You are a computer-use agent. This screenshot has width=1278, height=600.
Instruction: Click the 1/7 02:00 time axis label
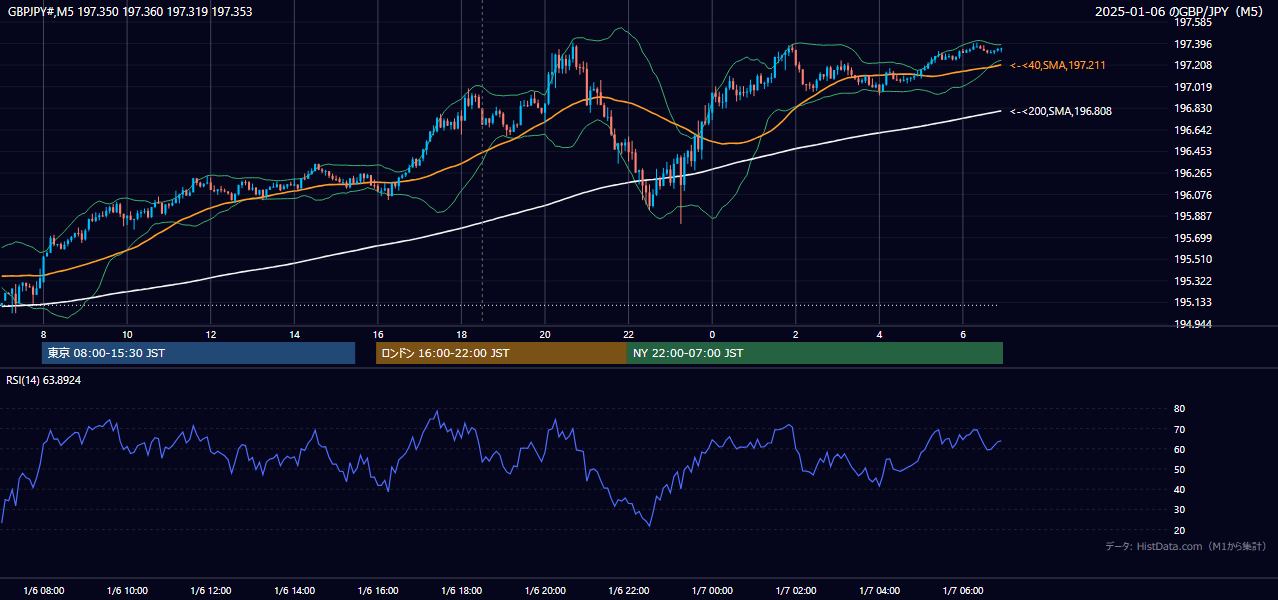[x=795, y=590]
